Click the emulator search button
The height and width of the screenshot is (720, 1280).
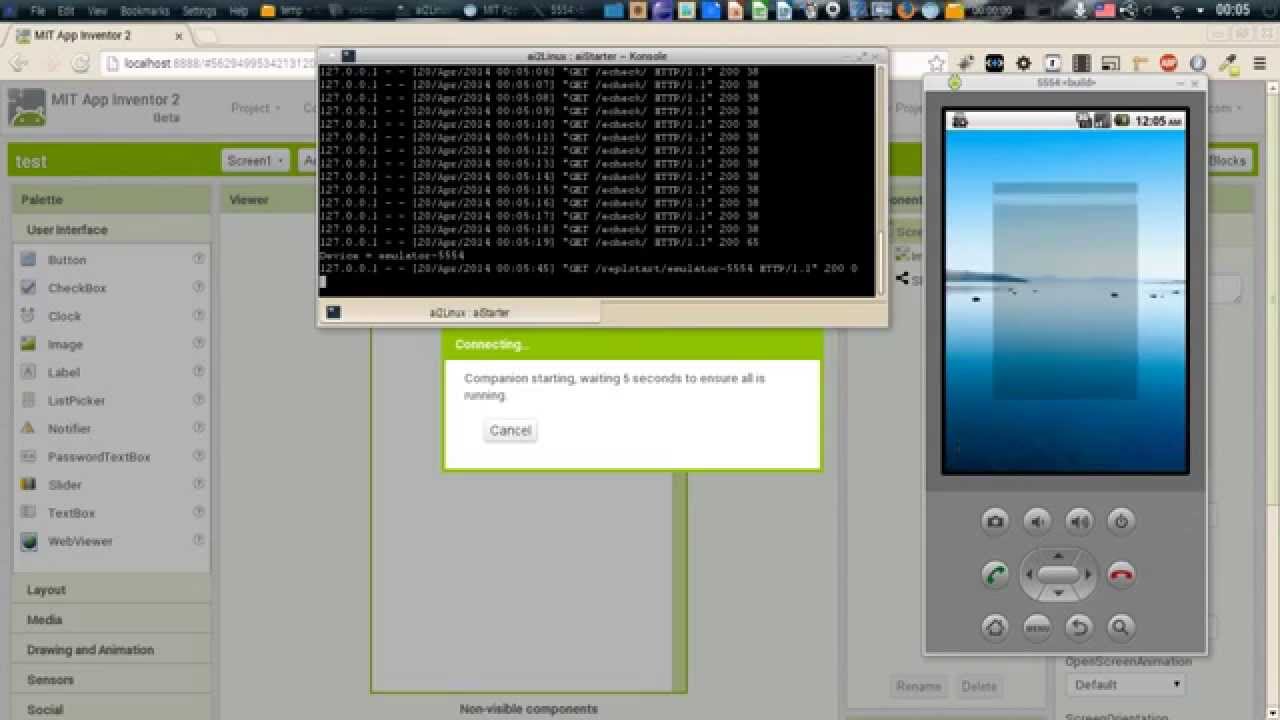1121,628
